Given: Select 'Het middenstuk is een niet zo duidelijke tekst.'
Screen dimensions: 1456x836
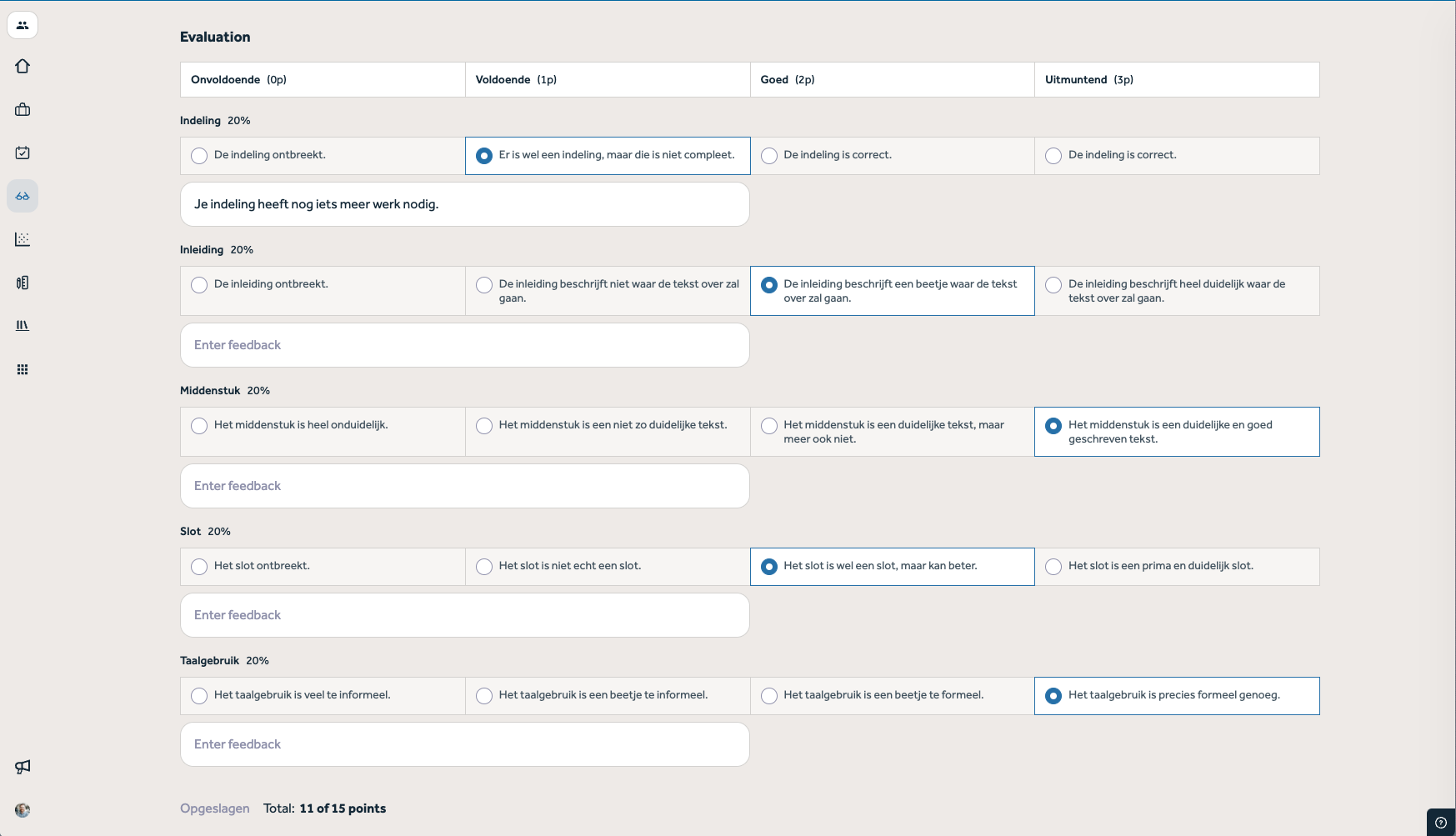Looking at the screenshot, I should click(608, 432).
